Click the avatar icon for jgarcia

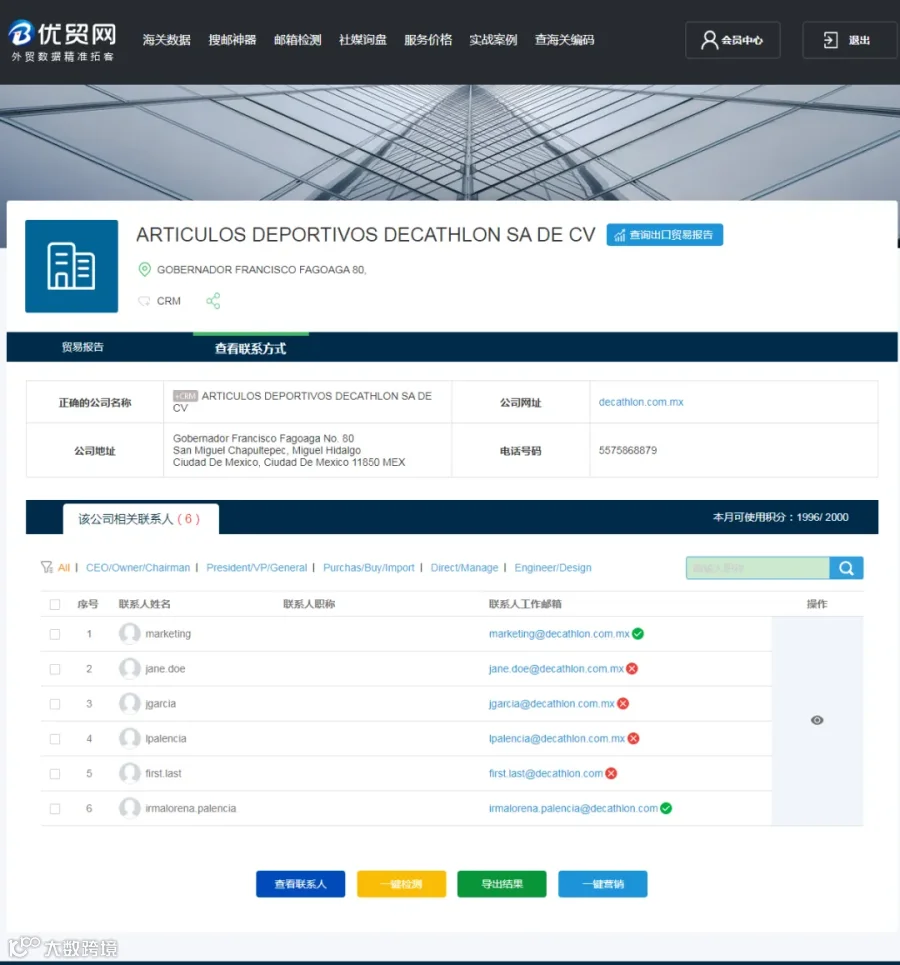click(x=129, y=703)
